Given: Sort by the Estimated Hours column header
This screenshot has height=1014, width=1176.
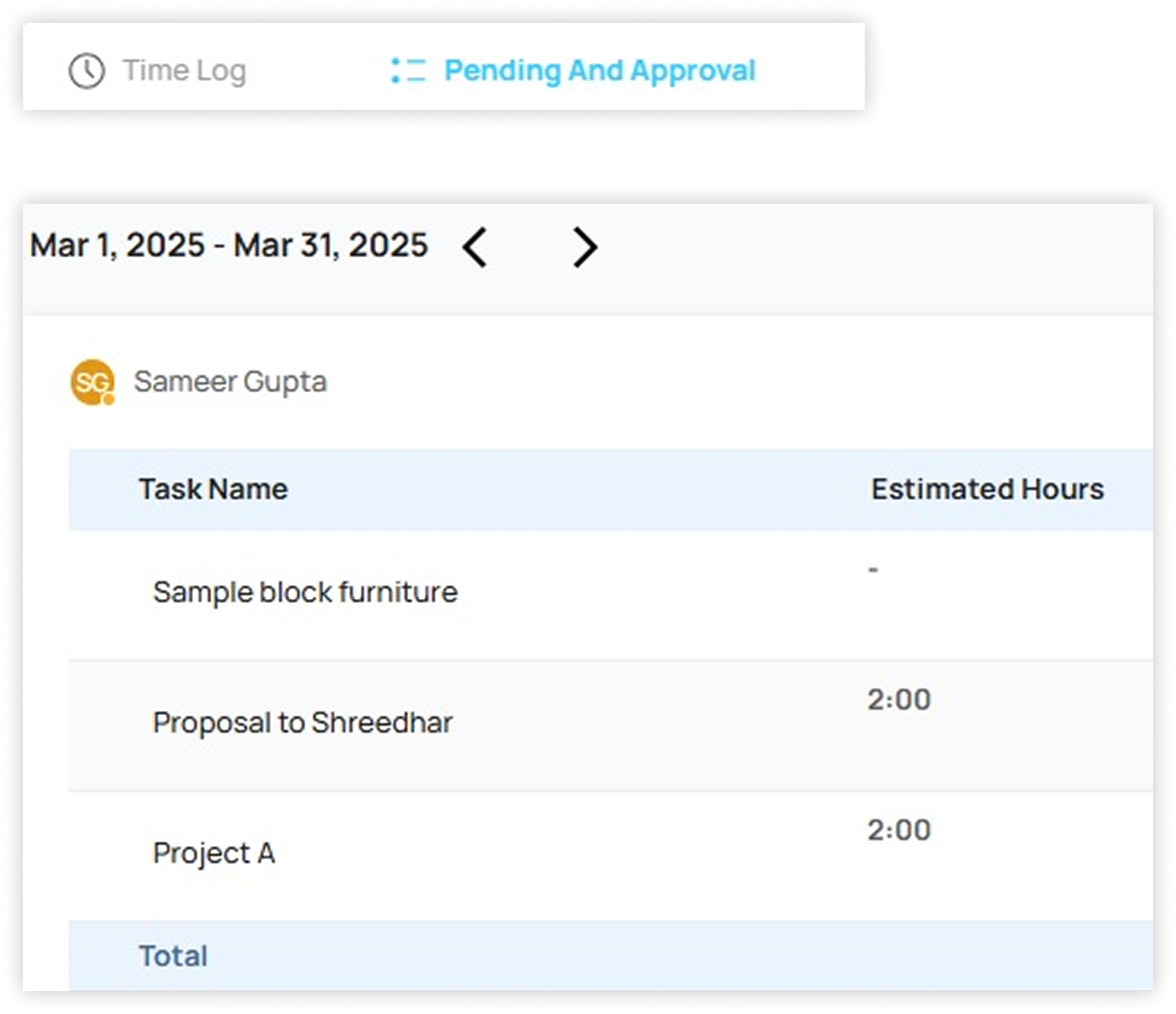Looking at the screenshot, I should coord(987,489).
